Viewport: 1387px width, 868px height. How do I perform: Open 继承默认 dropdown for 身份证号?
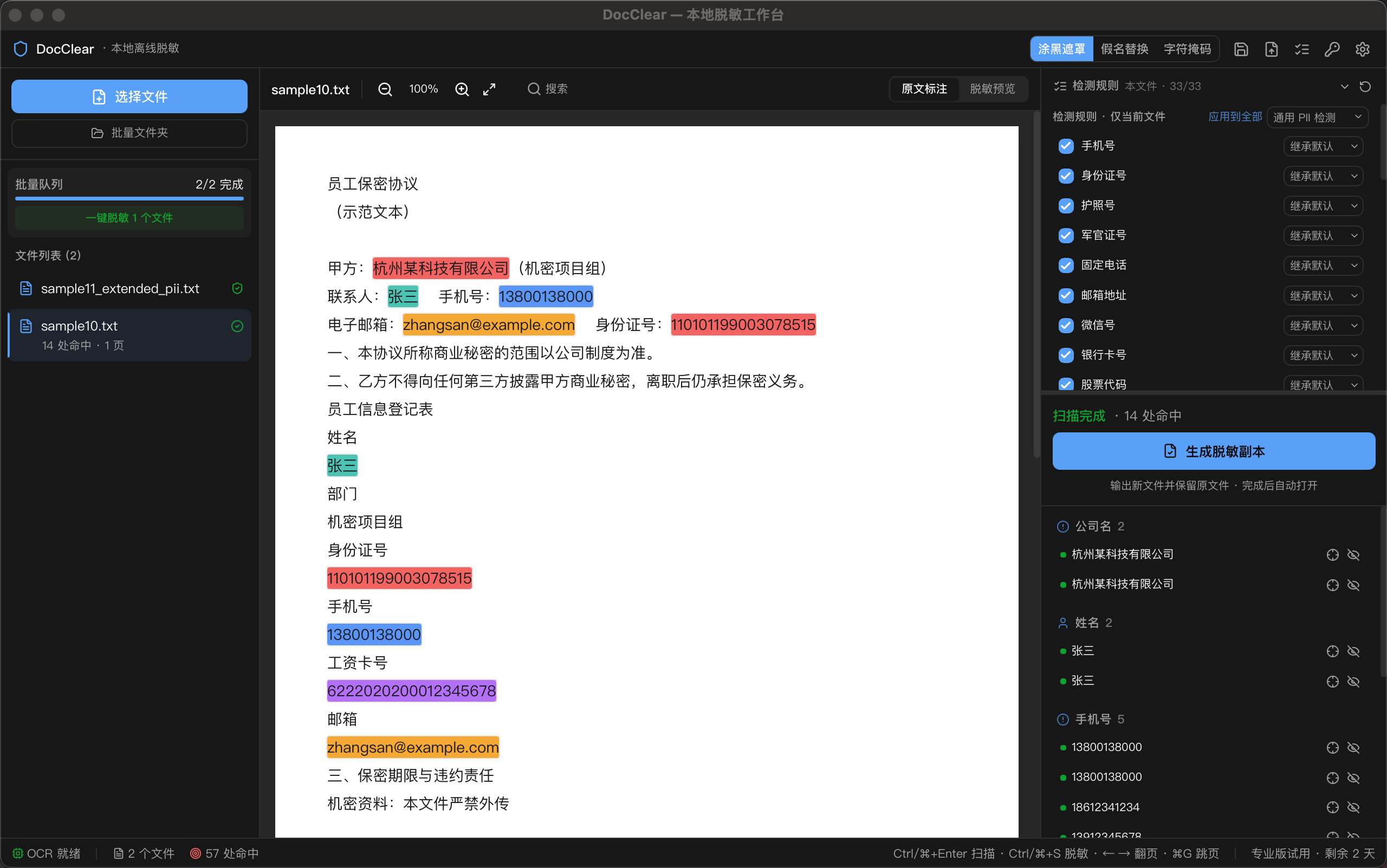pos(1323,176)
